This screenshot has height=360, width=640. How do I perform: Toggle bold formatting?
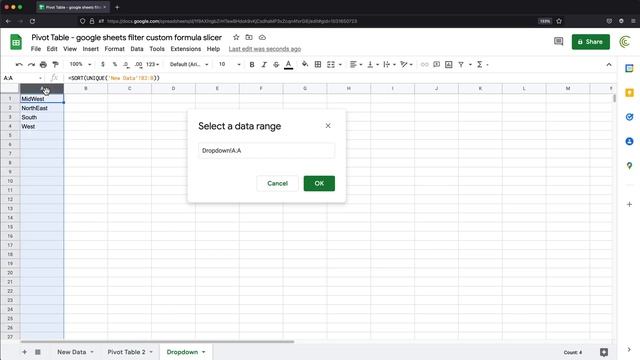click(252, 64)
